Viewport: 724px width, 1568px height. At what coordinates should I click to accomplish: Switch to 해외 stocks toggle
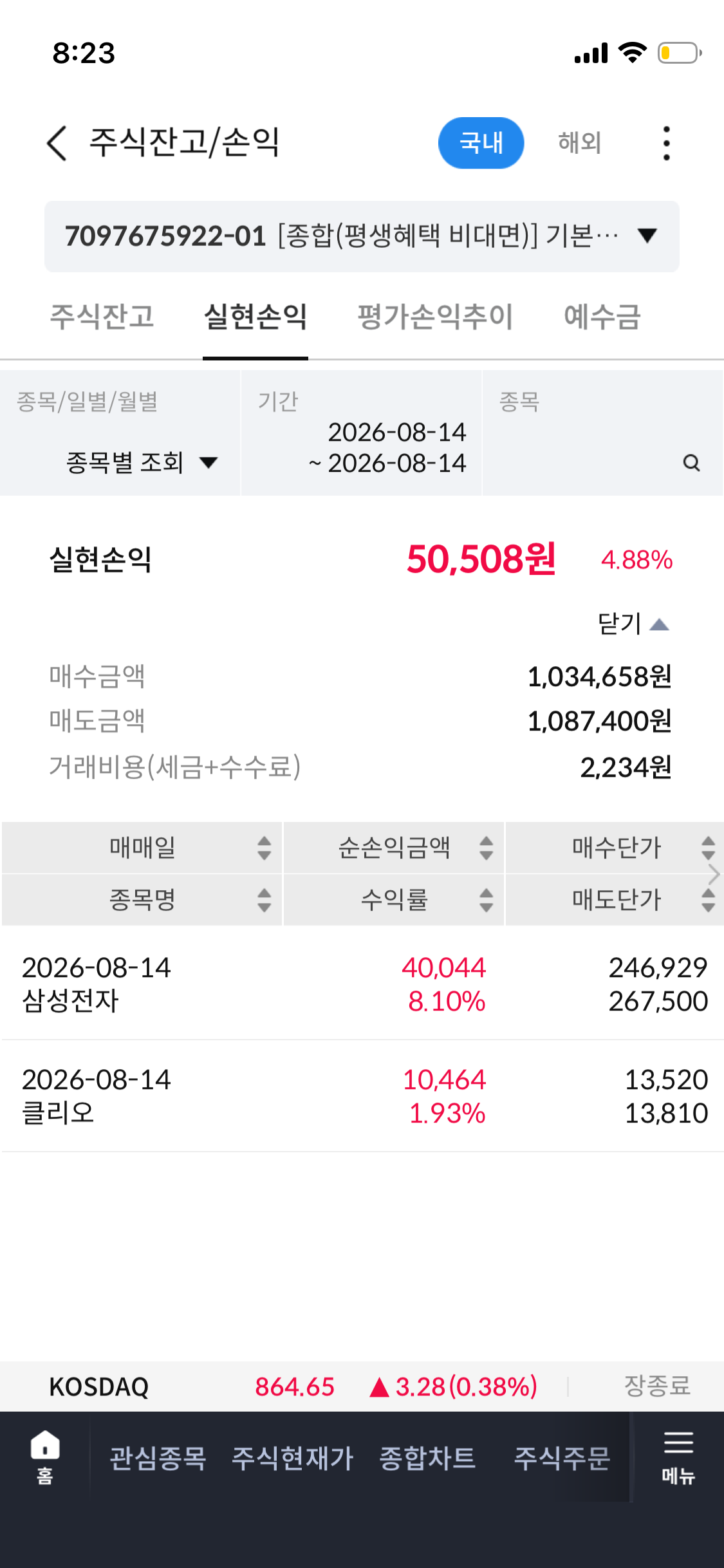click(x=580, y=143)
